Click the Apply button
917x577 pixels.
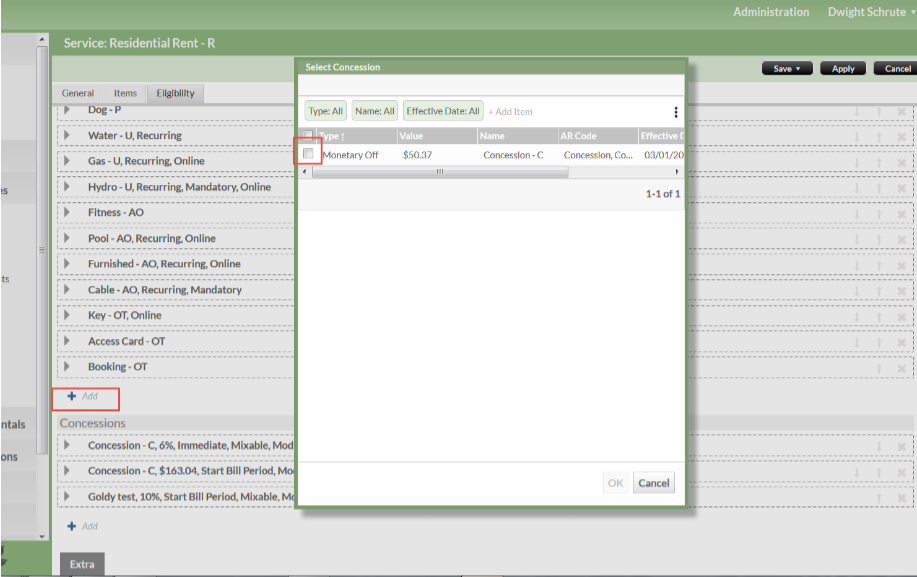(843, 69)
